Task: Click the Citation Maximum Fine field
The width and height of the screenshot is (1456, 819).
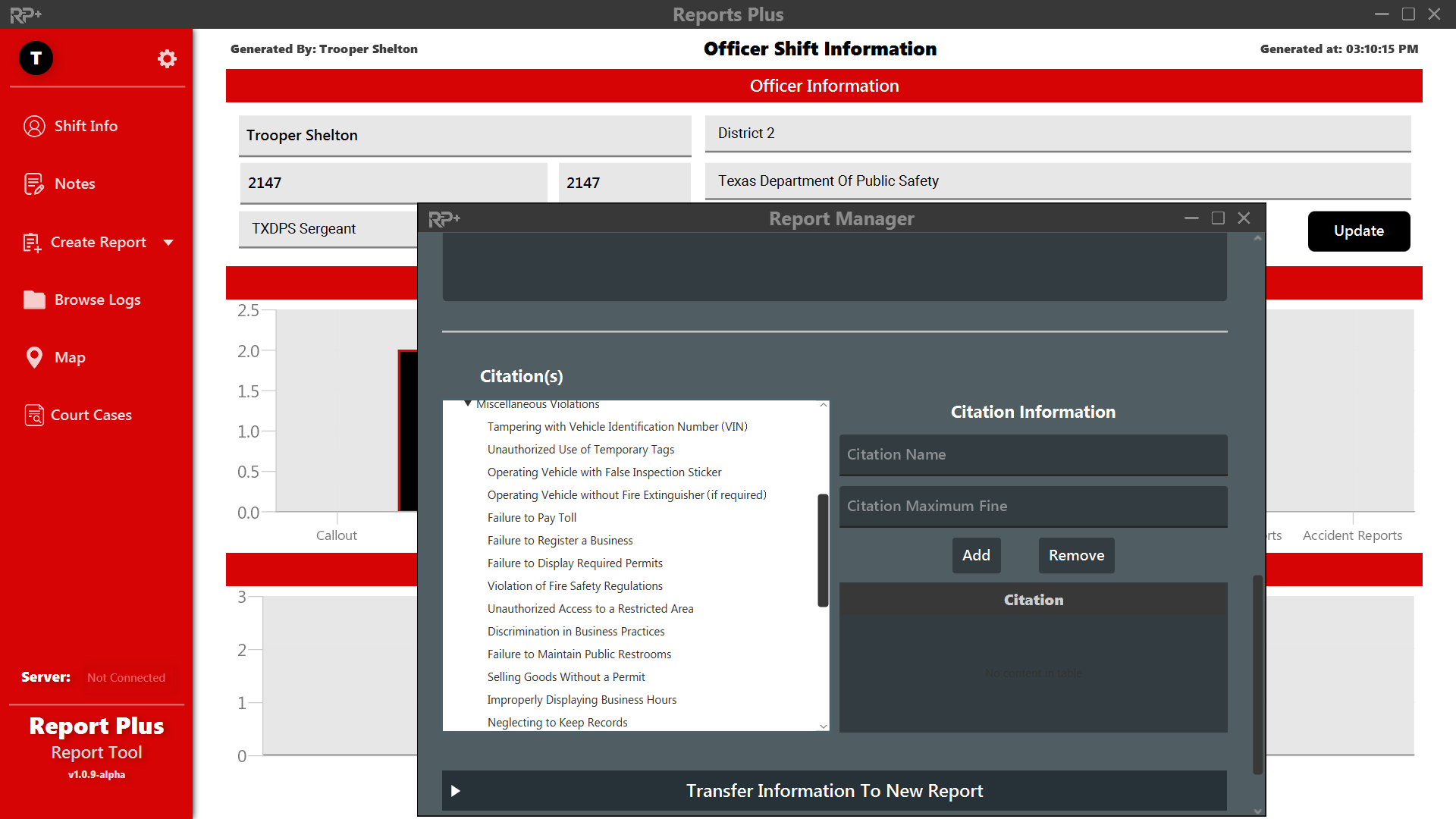Action: coord(1033,506)
